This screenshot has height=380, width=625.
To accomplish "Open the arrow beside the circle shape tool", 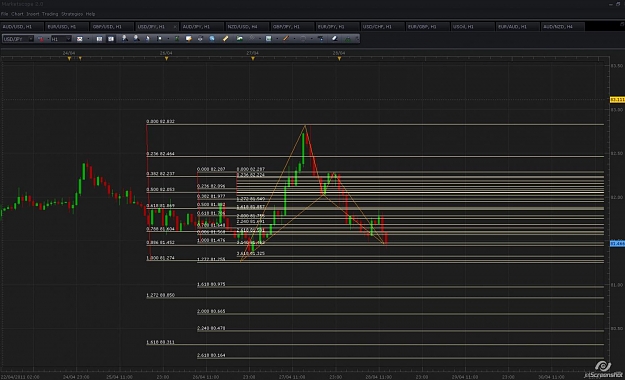I will click(x=311, y=39).
